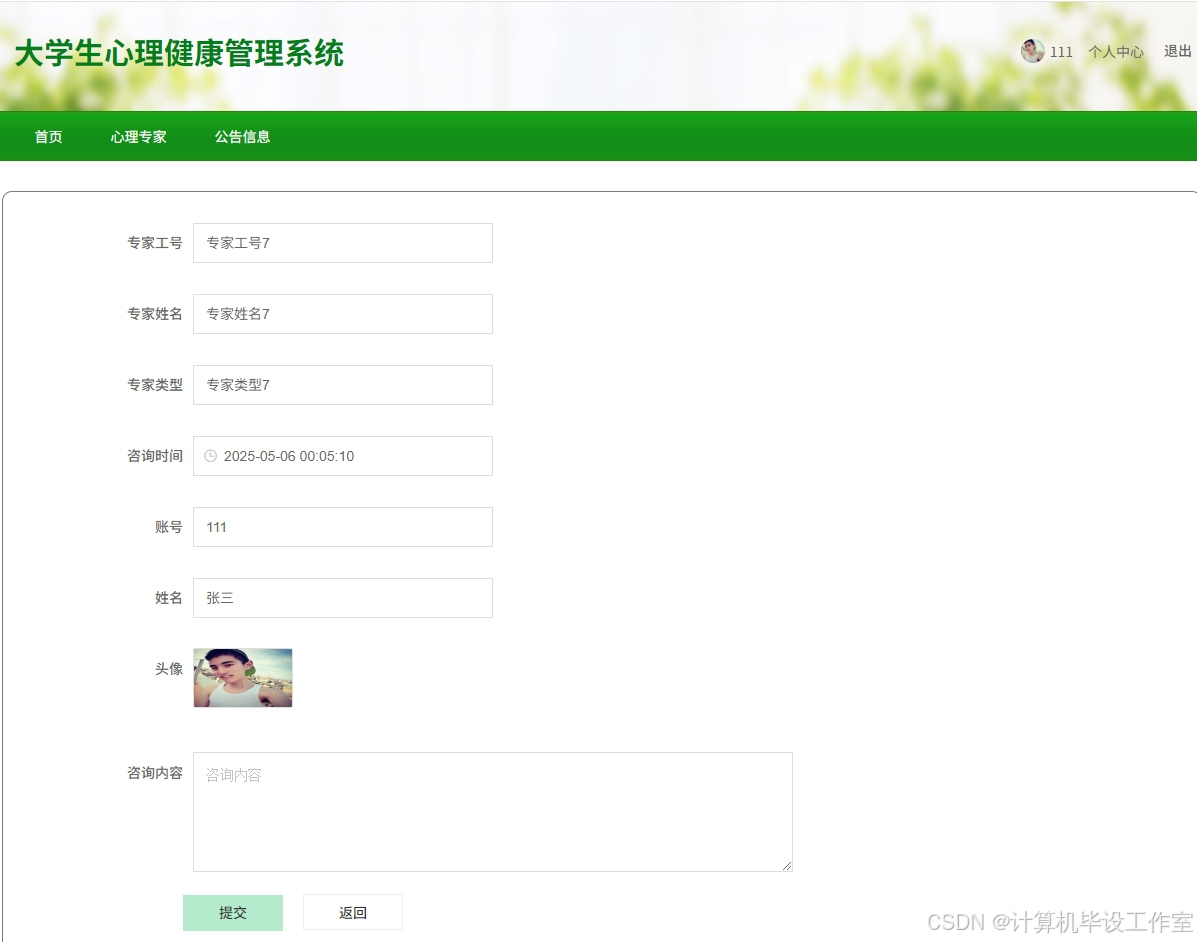Open the 咨询时间 date-time picker
Screen dimensions: 1197x942
click(x=342, y=456)
